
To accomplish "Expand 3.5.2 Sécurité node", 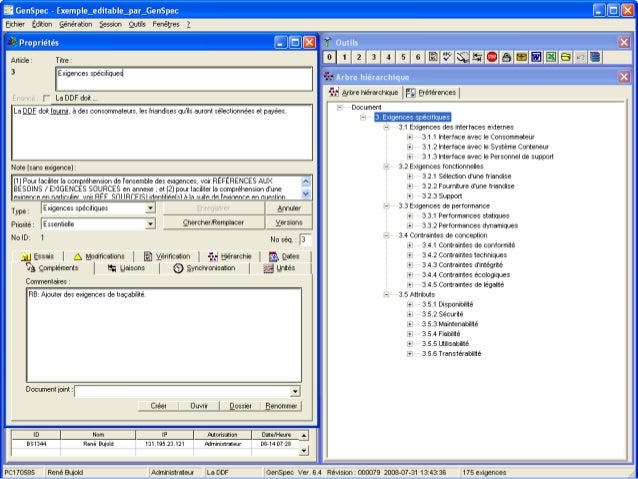I will 410,314.
